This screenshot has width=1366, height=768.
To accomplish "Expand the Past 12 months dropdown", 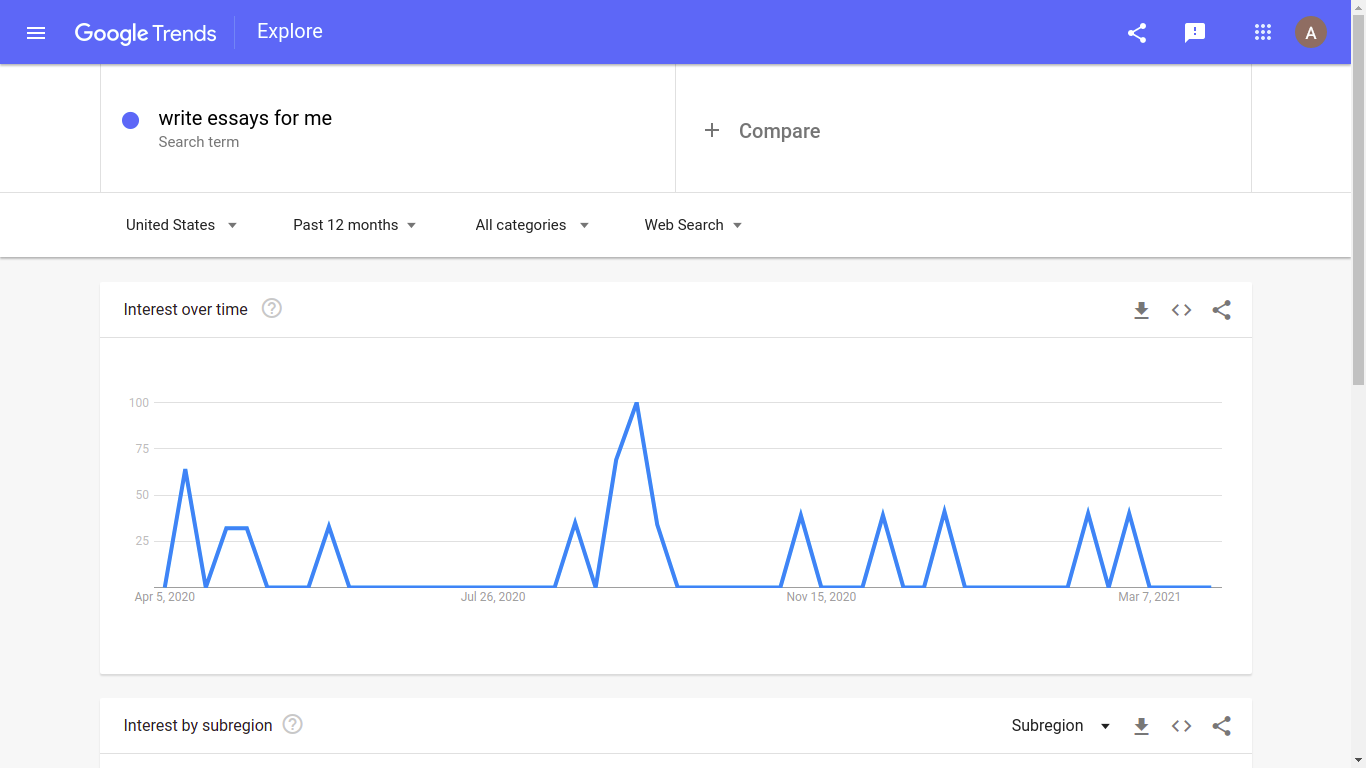I will pos(355,225).
